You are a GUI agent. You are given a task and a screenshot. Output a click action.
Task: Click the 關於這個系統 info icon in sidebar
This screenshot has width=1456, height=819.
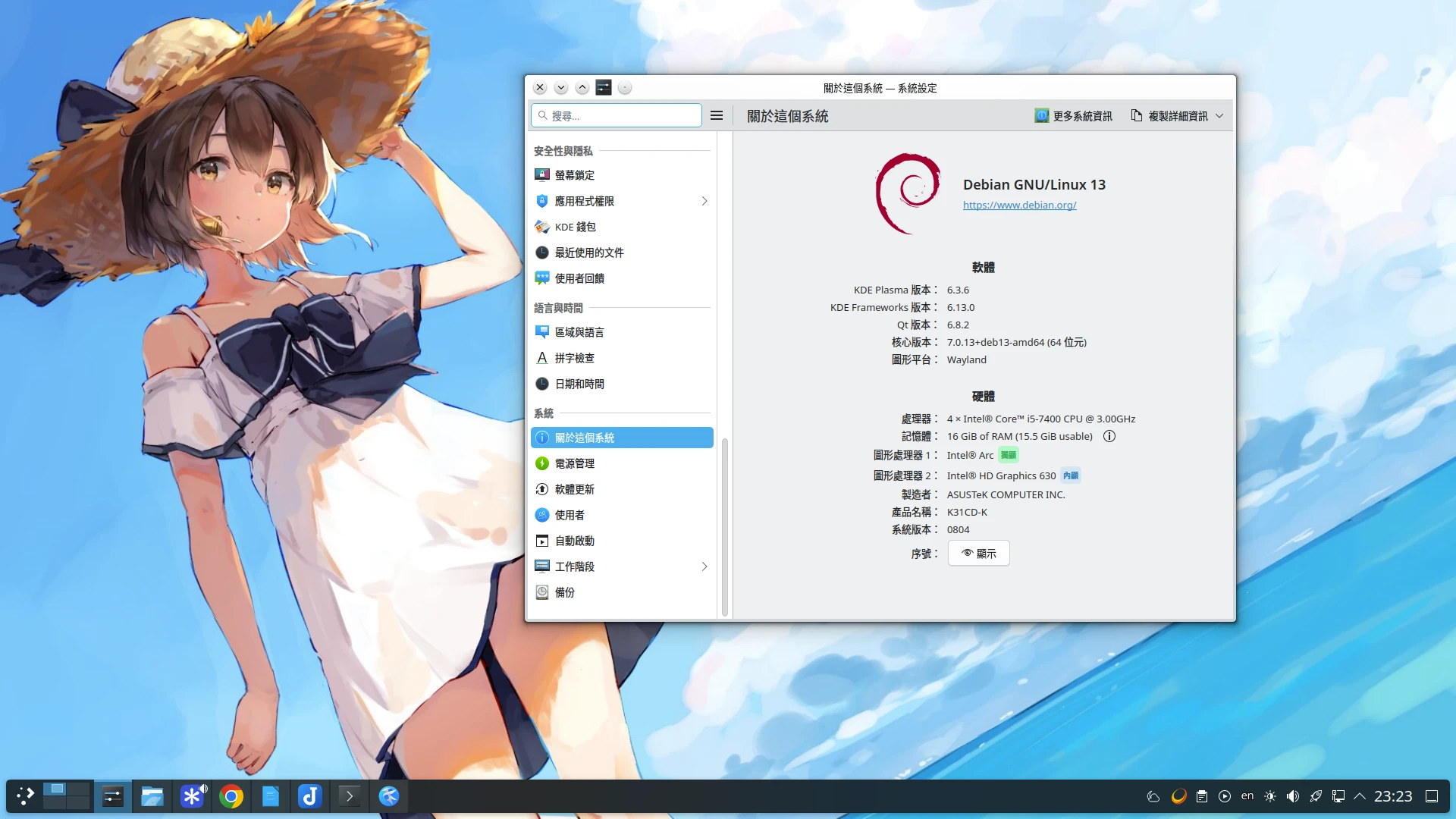pyautogui.click(x=542, y=438)
